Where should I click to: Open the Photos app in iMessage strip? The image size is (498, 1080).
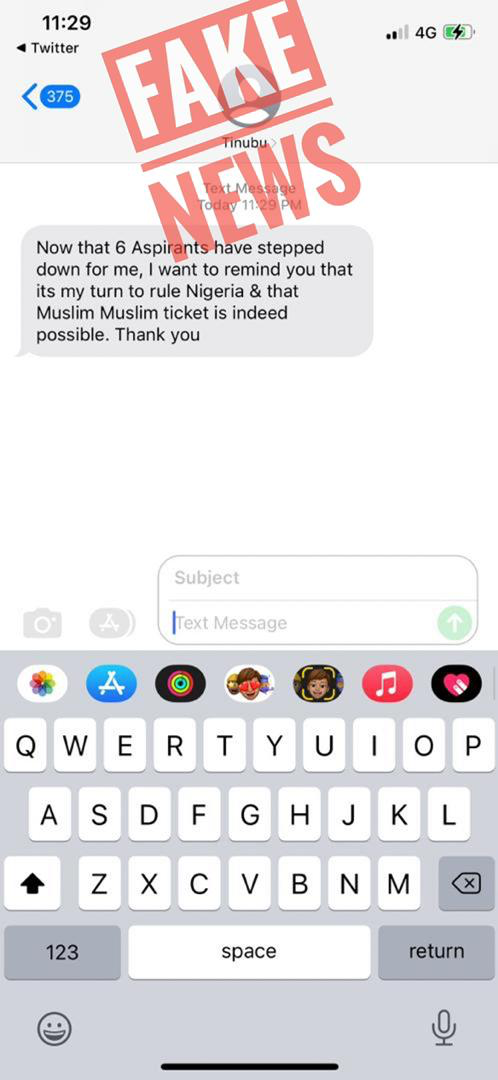tap(43, 684)
